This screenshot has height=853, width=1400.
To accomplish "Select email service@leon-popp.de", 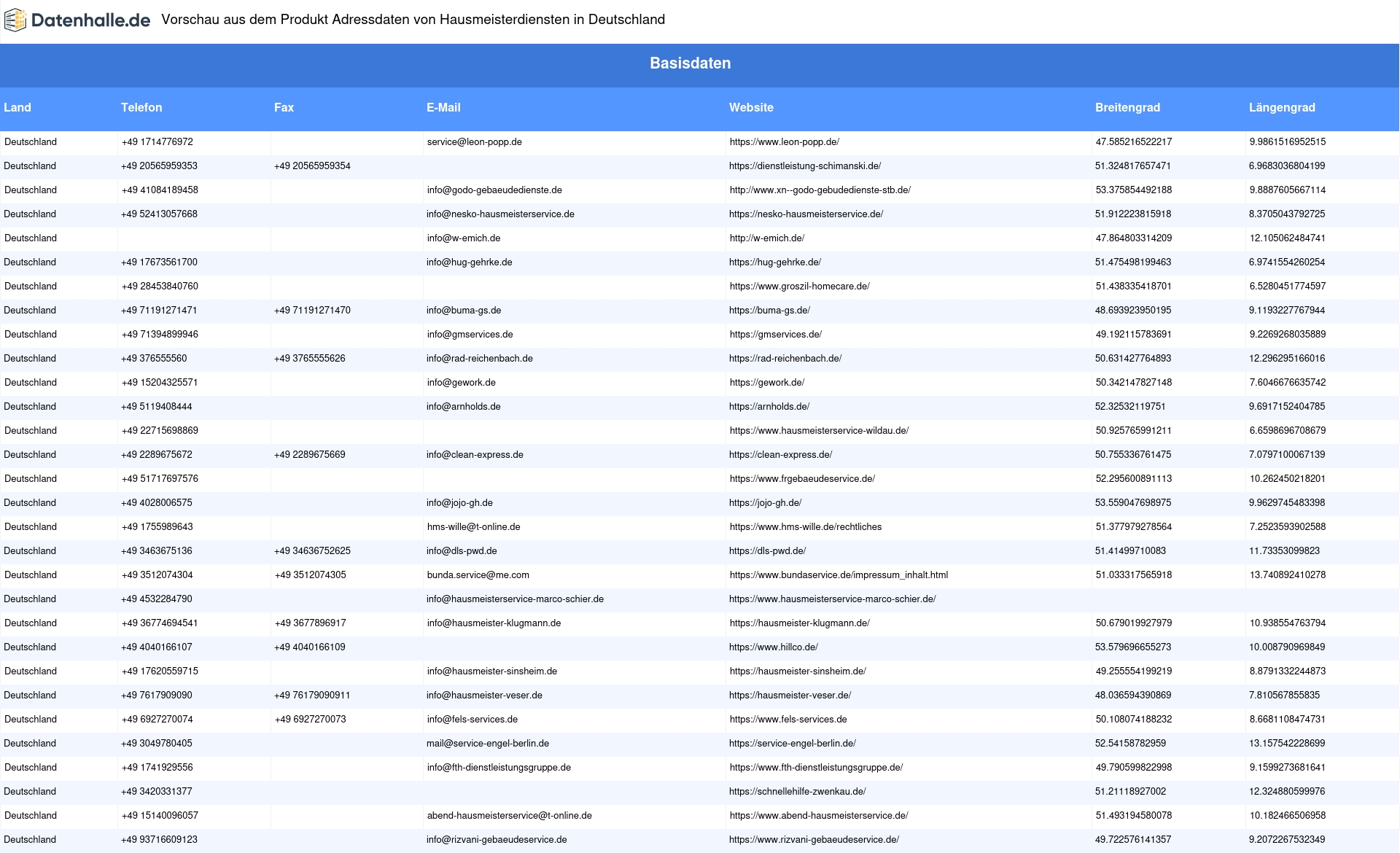I will (x=475, y=142).
